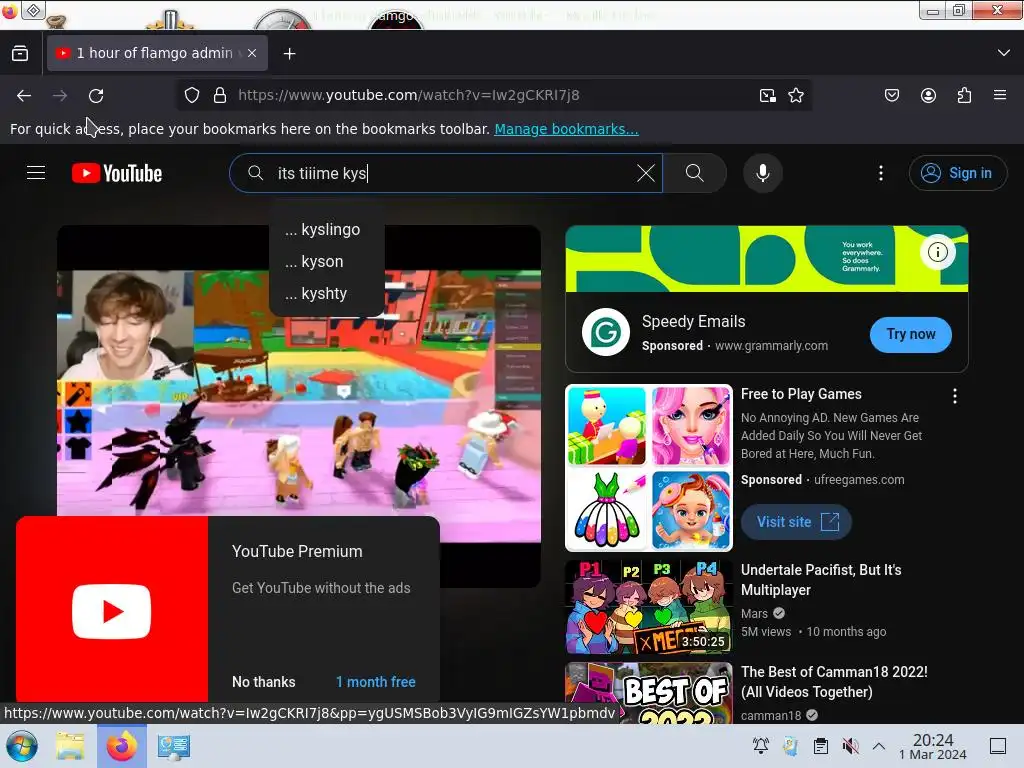Open the Free to Play Games ad title
Viewport: 1024px width, 768px height.
click(801, 394)
